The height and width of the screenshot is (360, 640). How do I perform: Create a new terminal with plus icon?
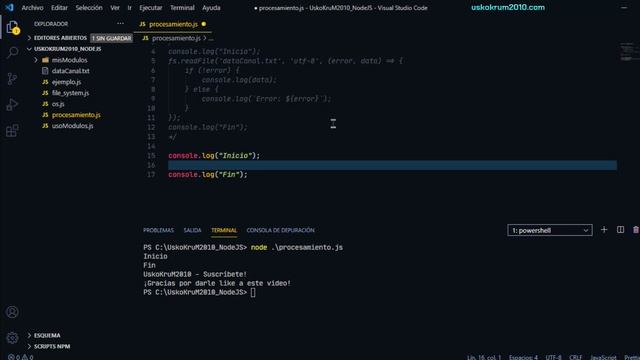[604, 230]
